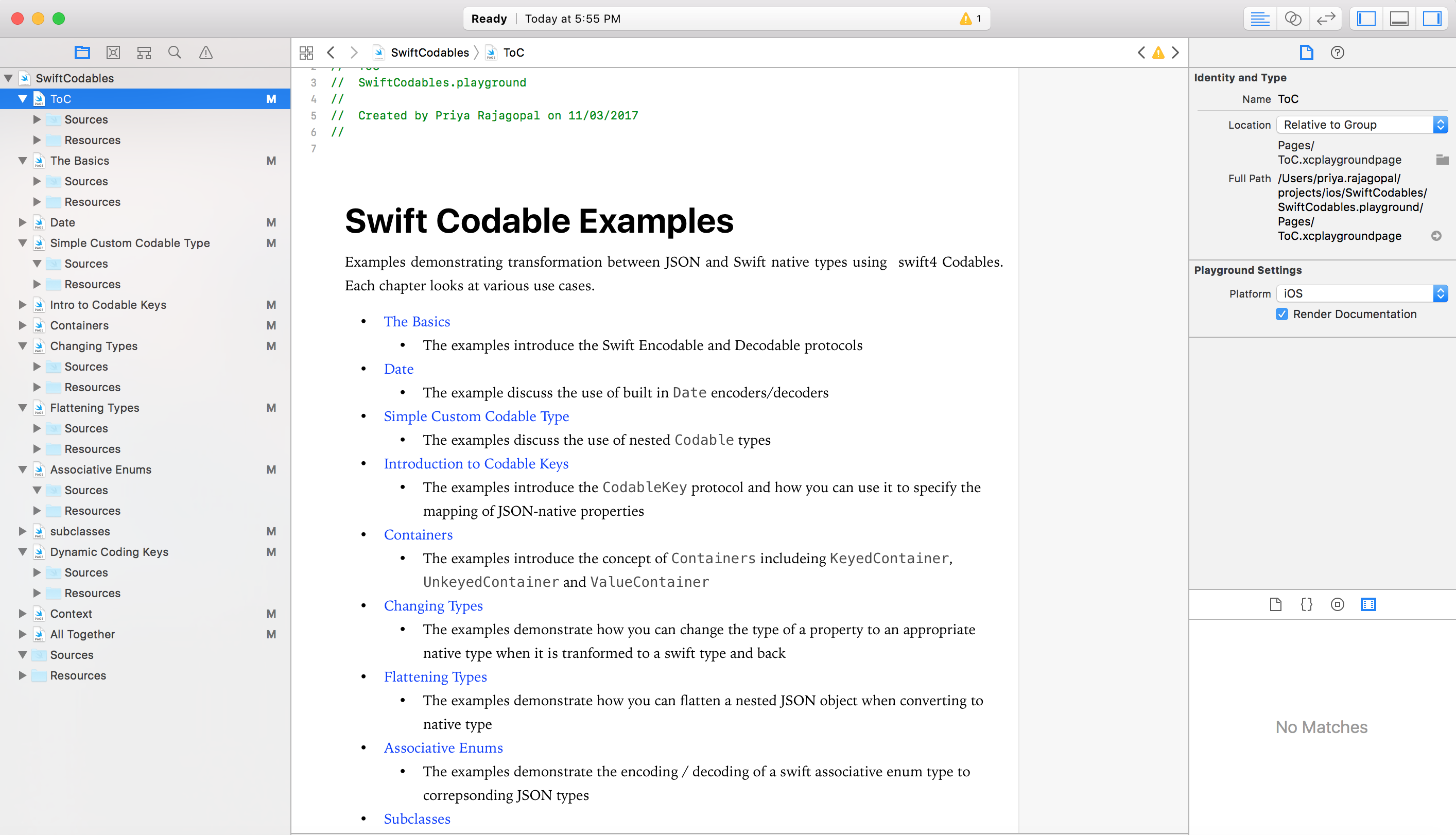Open the Associative Enums link
This screenshot has height=835, width=1456.
[x=443, y=748]
